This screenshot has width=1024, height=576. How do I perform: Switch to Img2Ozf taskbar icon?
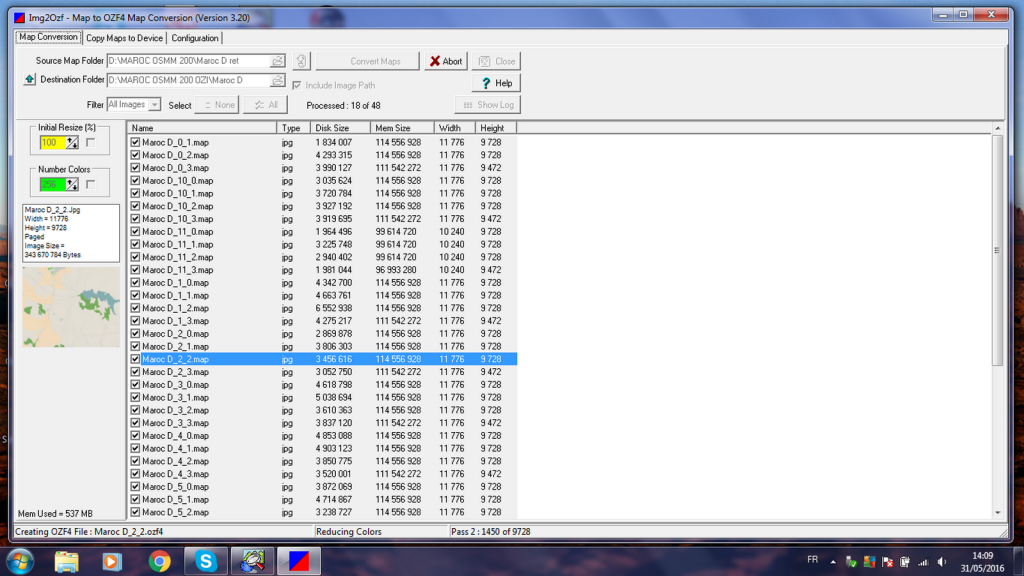(x=299, y=561)
